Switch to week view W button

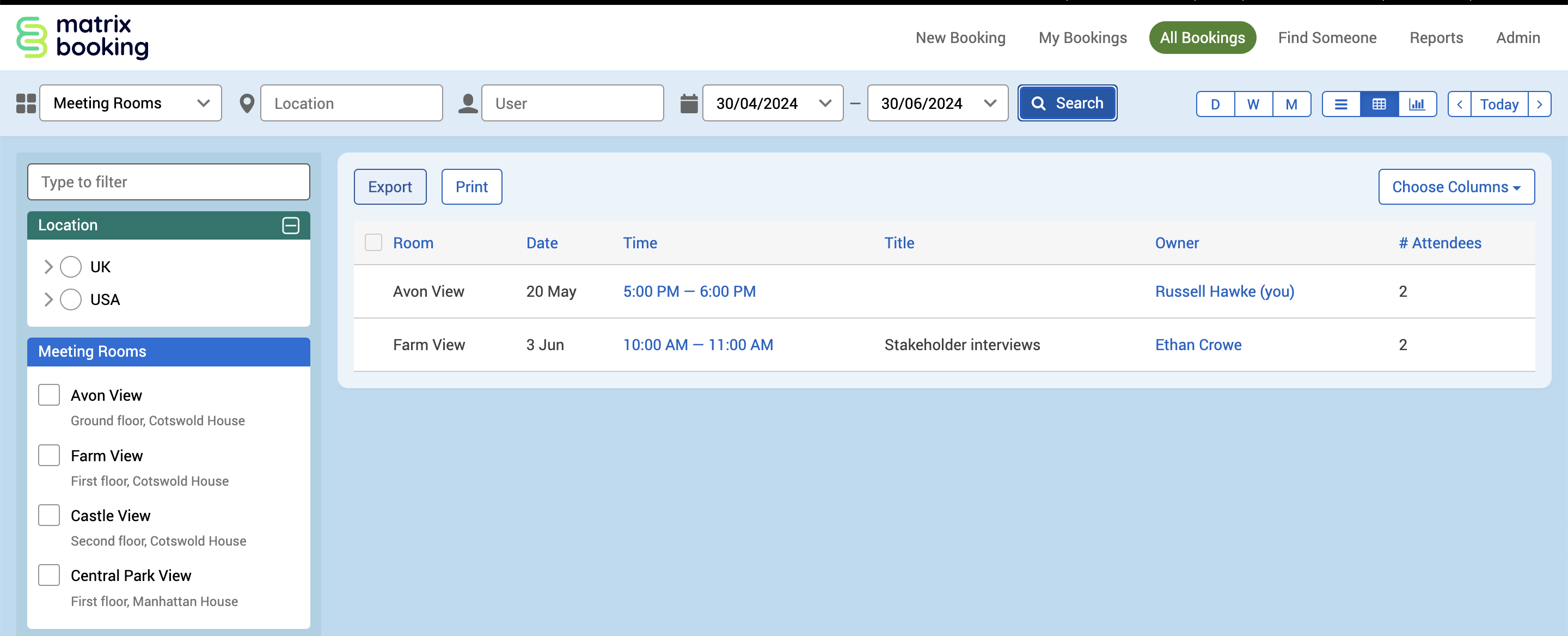click(1253, 104)
